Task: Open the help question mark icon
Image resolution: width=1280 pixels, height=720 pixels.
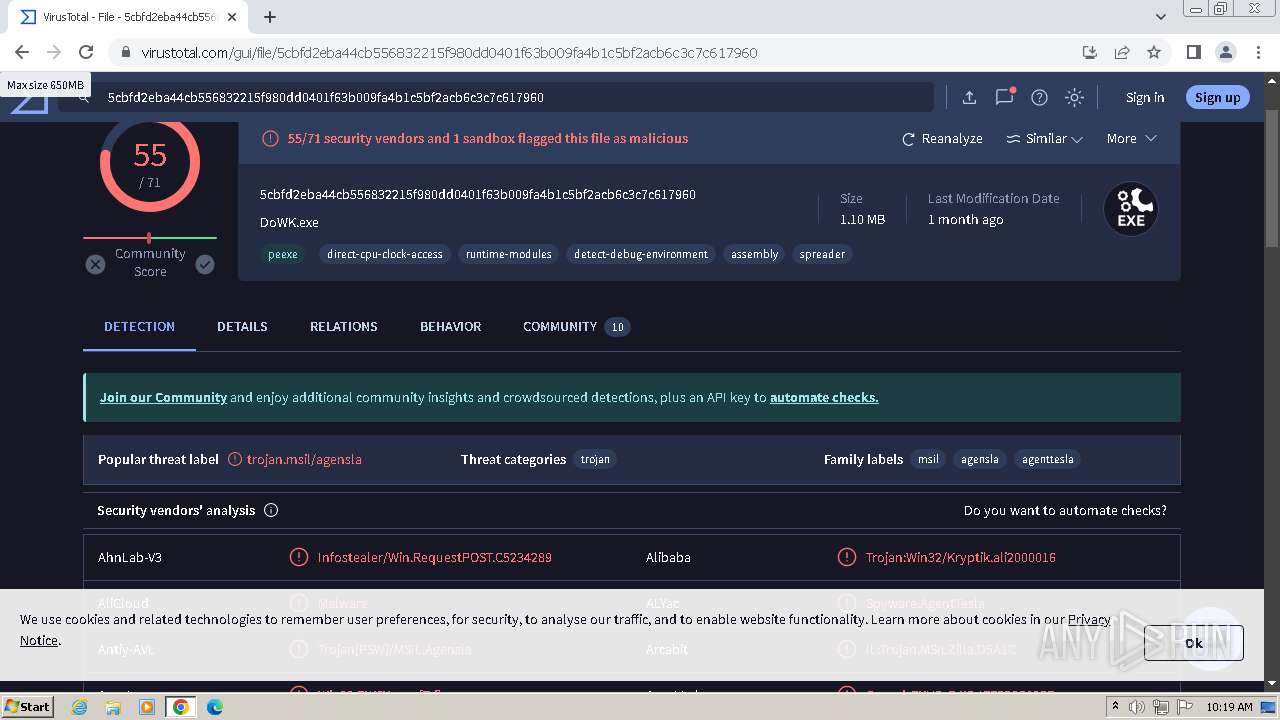Action: click(1039, 97)
